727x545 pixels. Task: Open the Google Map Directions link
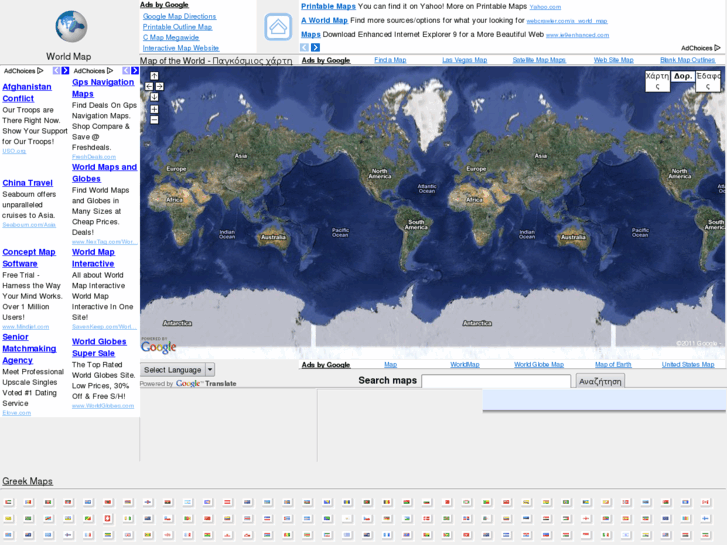179,16
